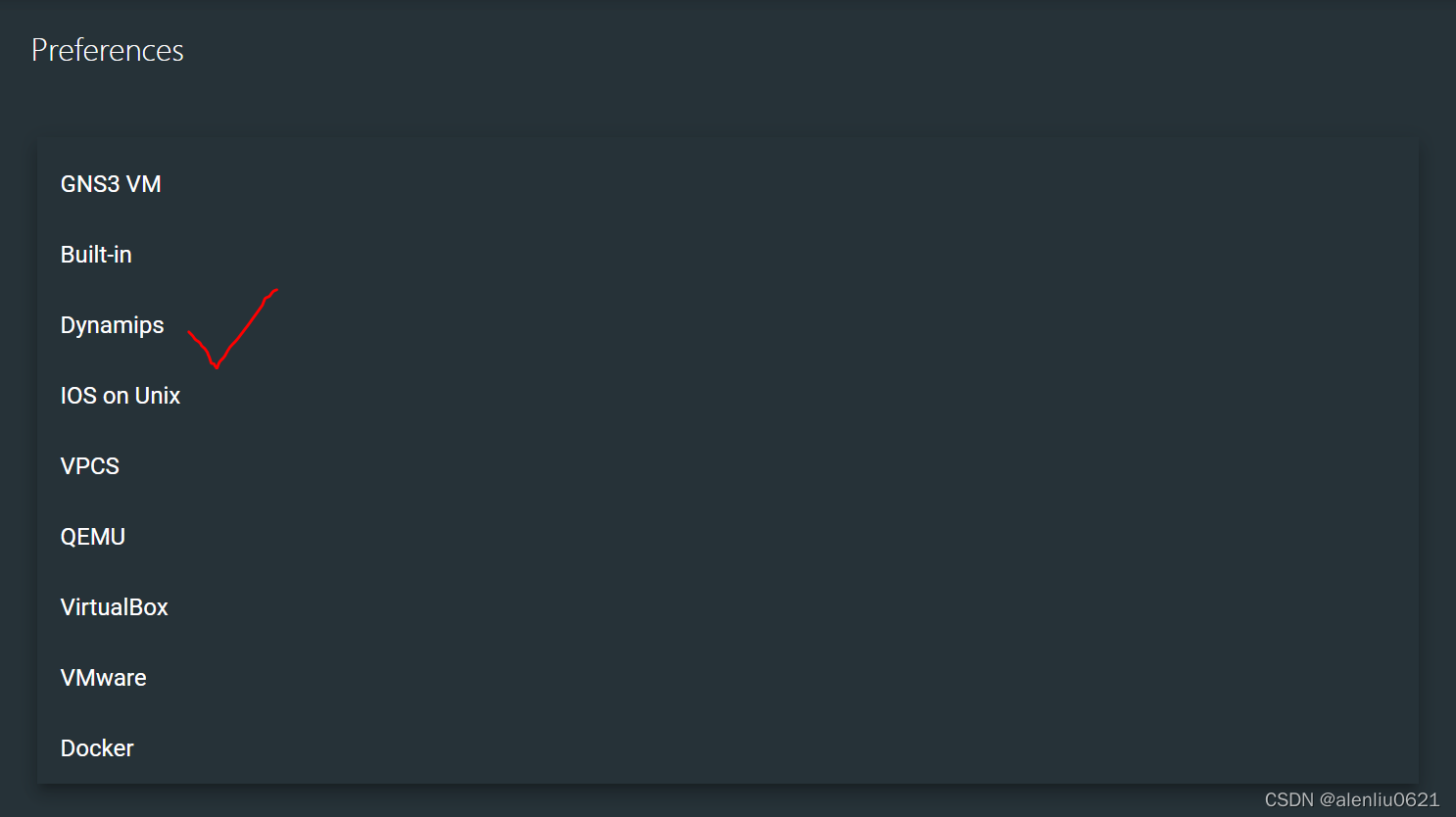Open the Docker preferences entry

[728, 748]
